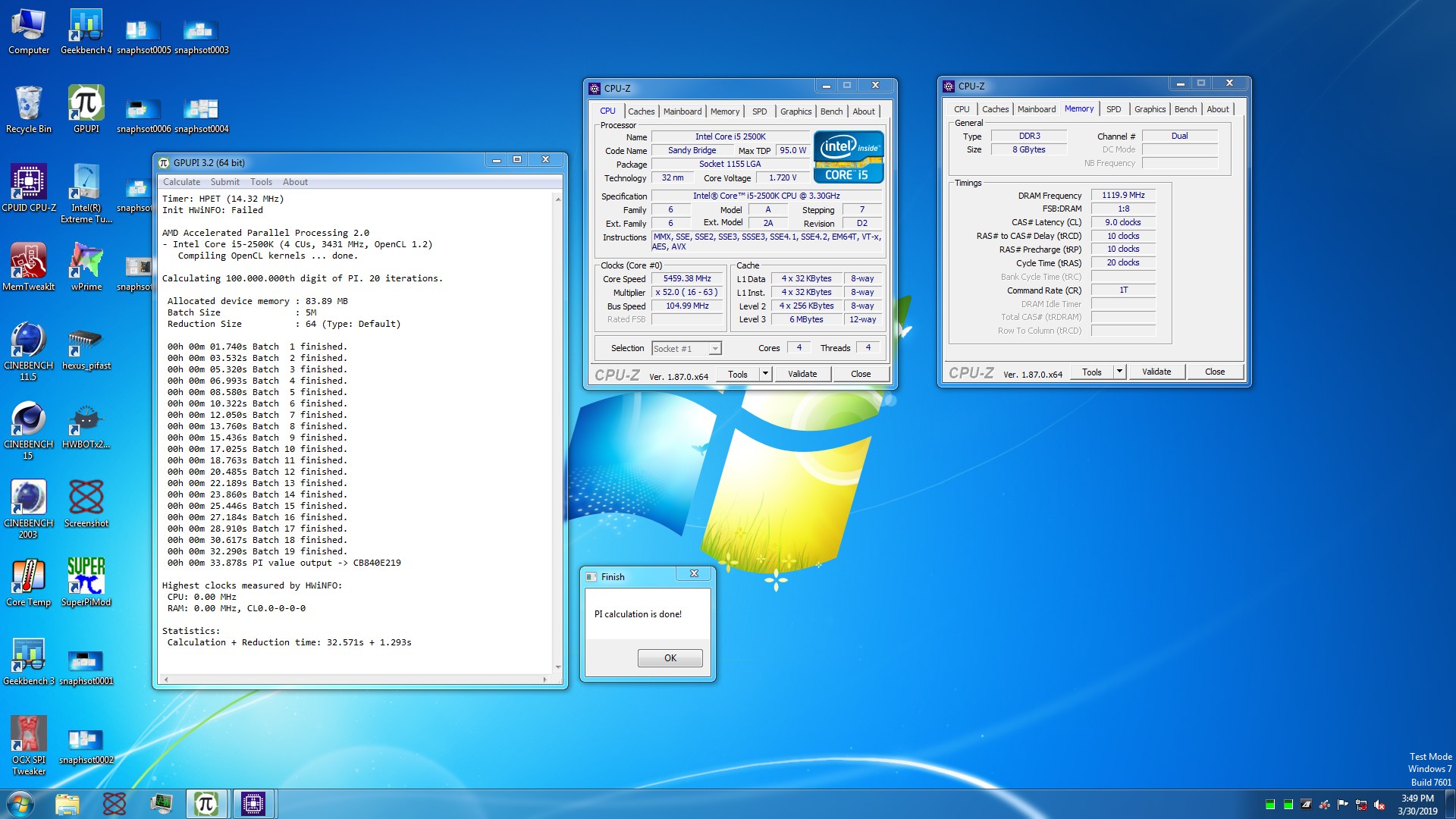This screenshot has width=1456, height=819.
Task: Open CINEBENCH 11.5 desktop shortcut
Action: click(x=29, y=352)
